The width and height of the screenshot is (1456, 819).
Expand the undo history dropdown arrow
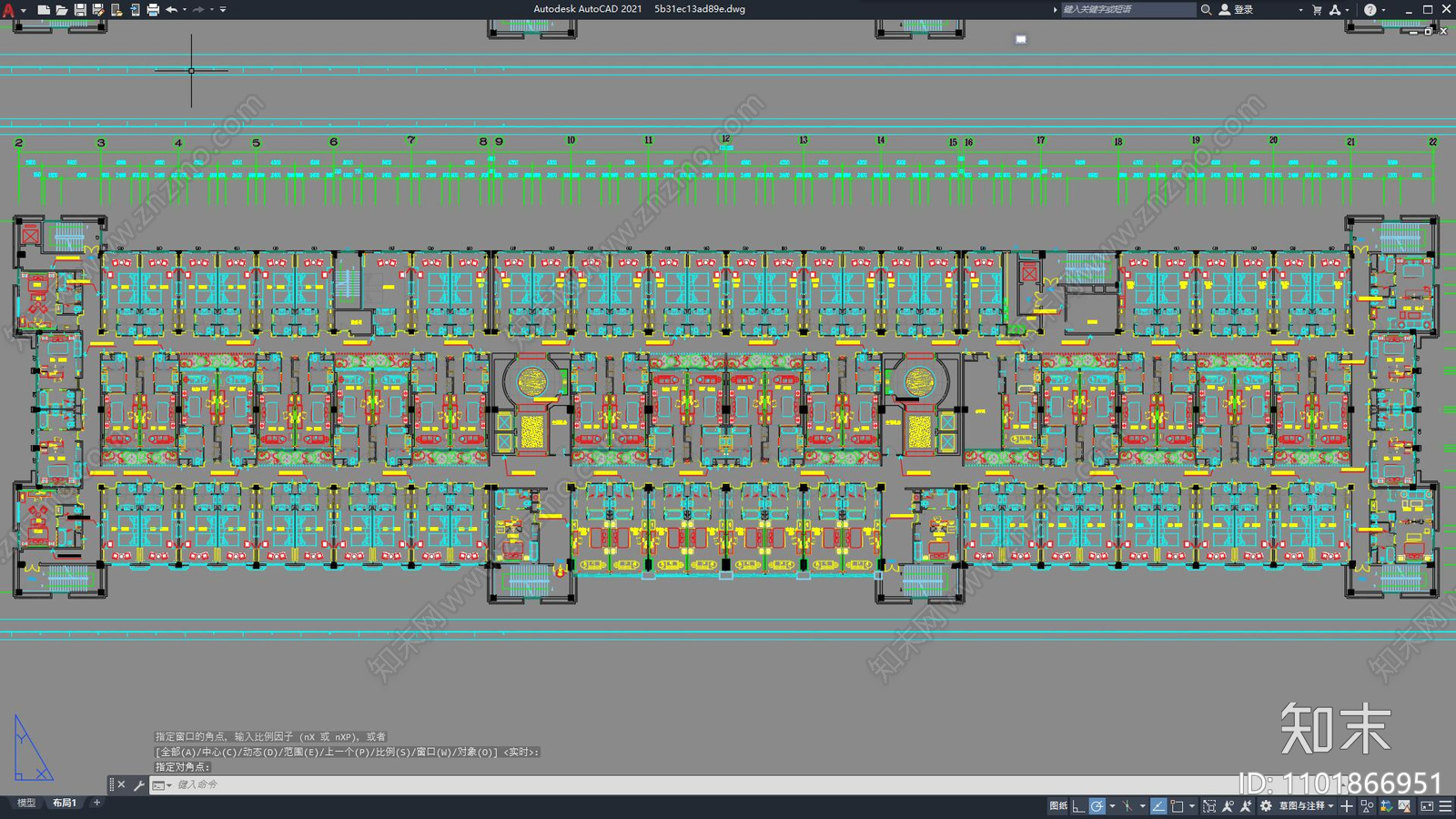click(x=185, y=9)
